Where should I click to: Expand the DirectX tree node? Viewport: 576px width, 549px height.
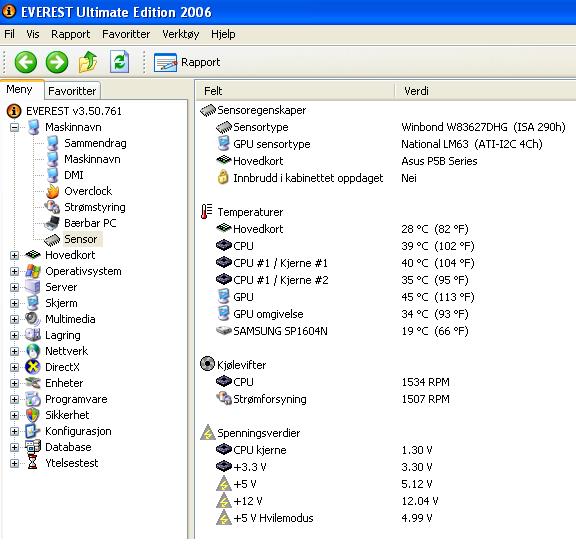[14, 367]
